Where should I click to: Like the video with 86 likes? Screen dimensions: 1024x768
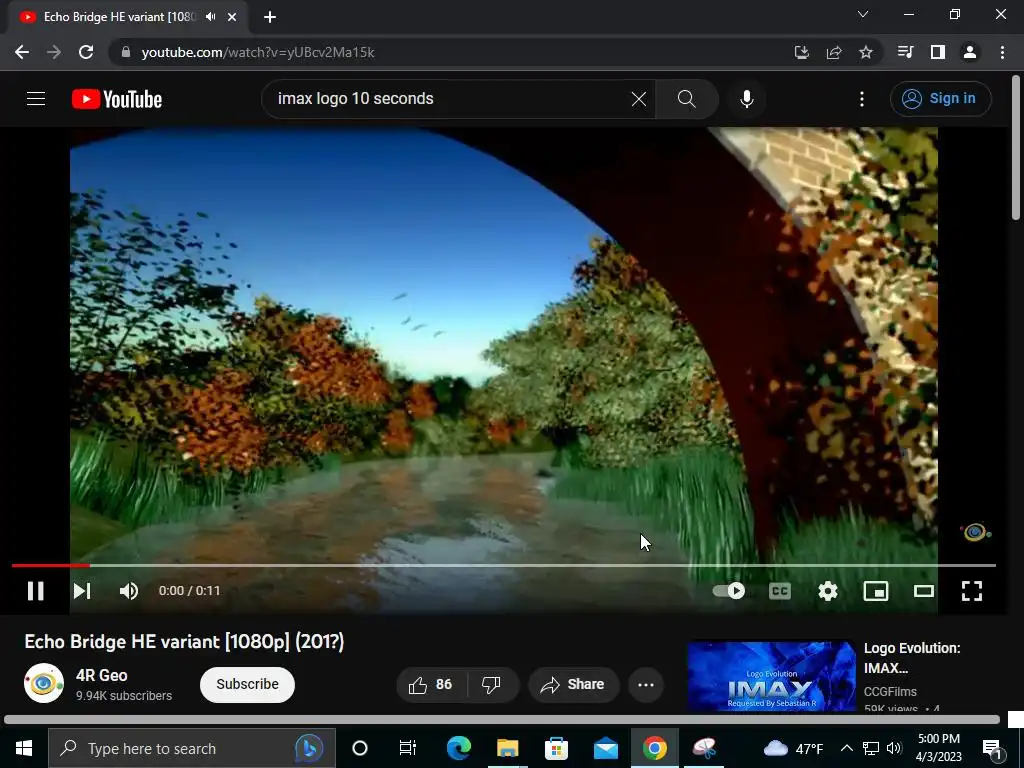(x=430, y=684)
